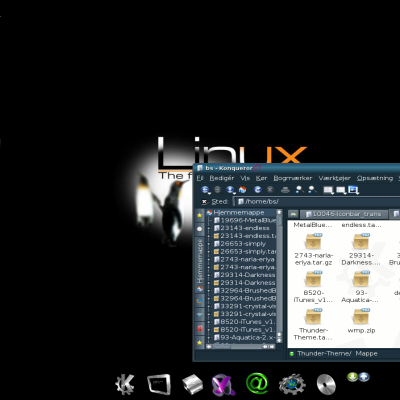Screen dimensions: 400x400
Task: Click the blue upload arrow icon
Action: click(364, 377)
